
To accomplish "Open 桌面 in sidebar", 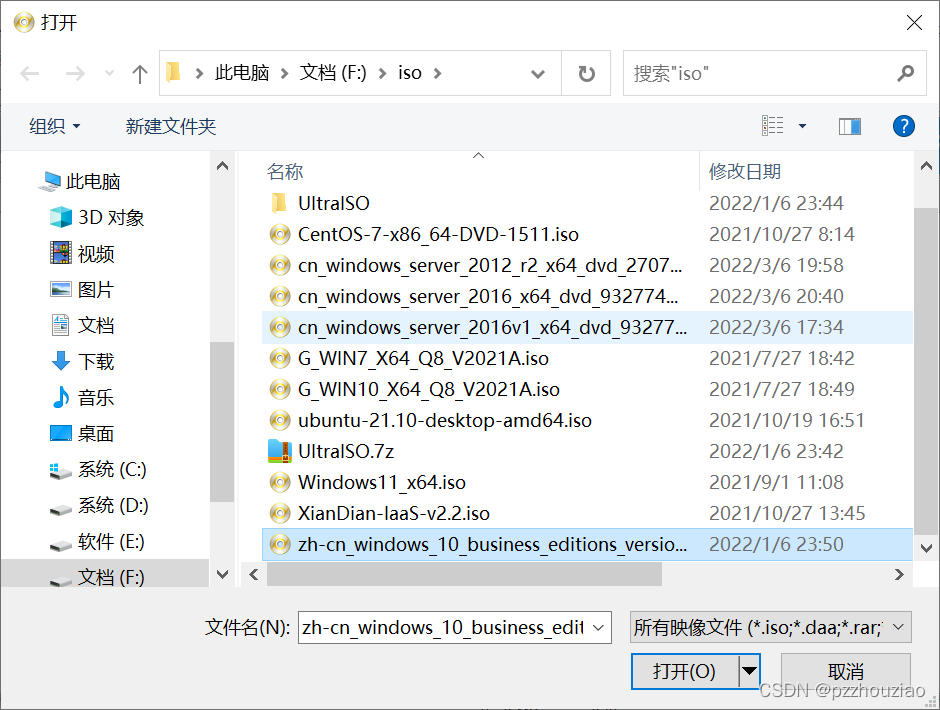I will 82,434.
